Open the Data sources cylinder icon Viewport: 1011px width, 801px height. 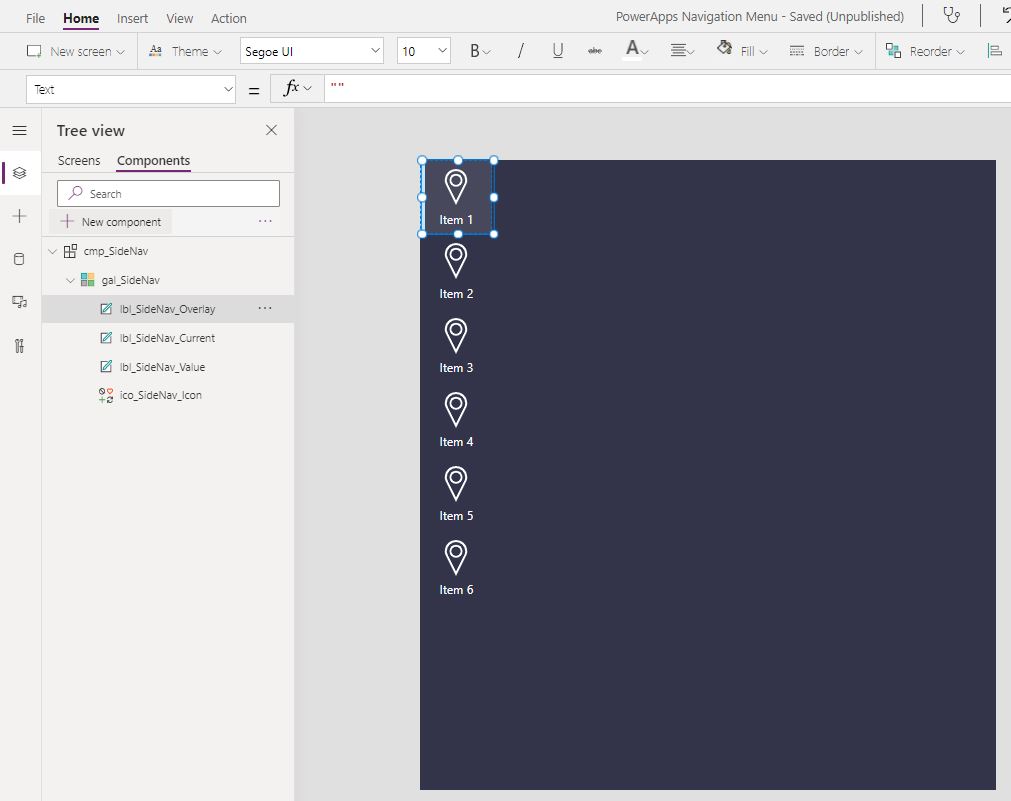pyautogui.click(x=19, y=259)
